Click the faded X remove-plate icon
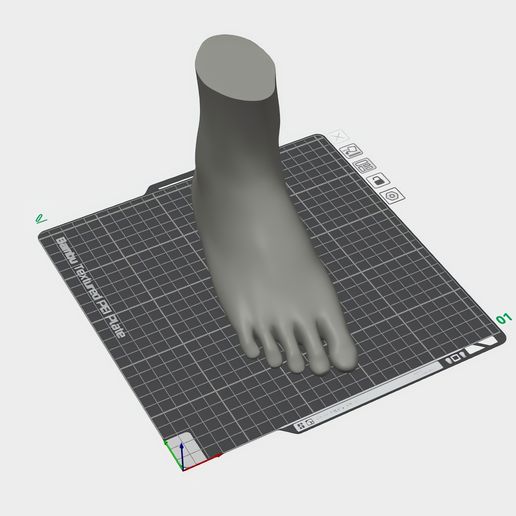Viewport: 516px width, 516px height. 338,136
